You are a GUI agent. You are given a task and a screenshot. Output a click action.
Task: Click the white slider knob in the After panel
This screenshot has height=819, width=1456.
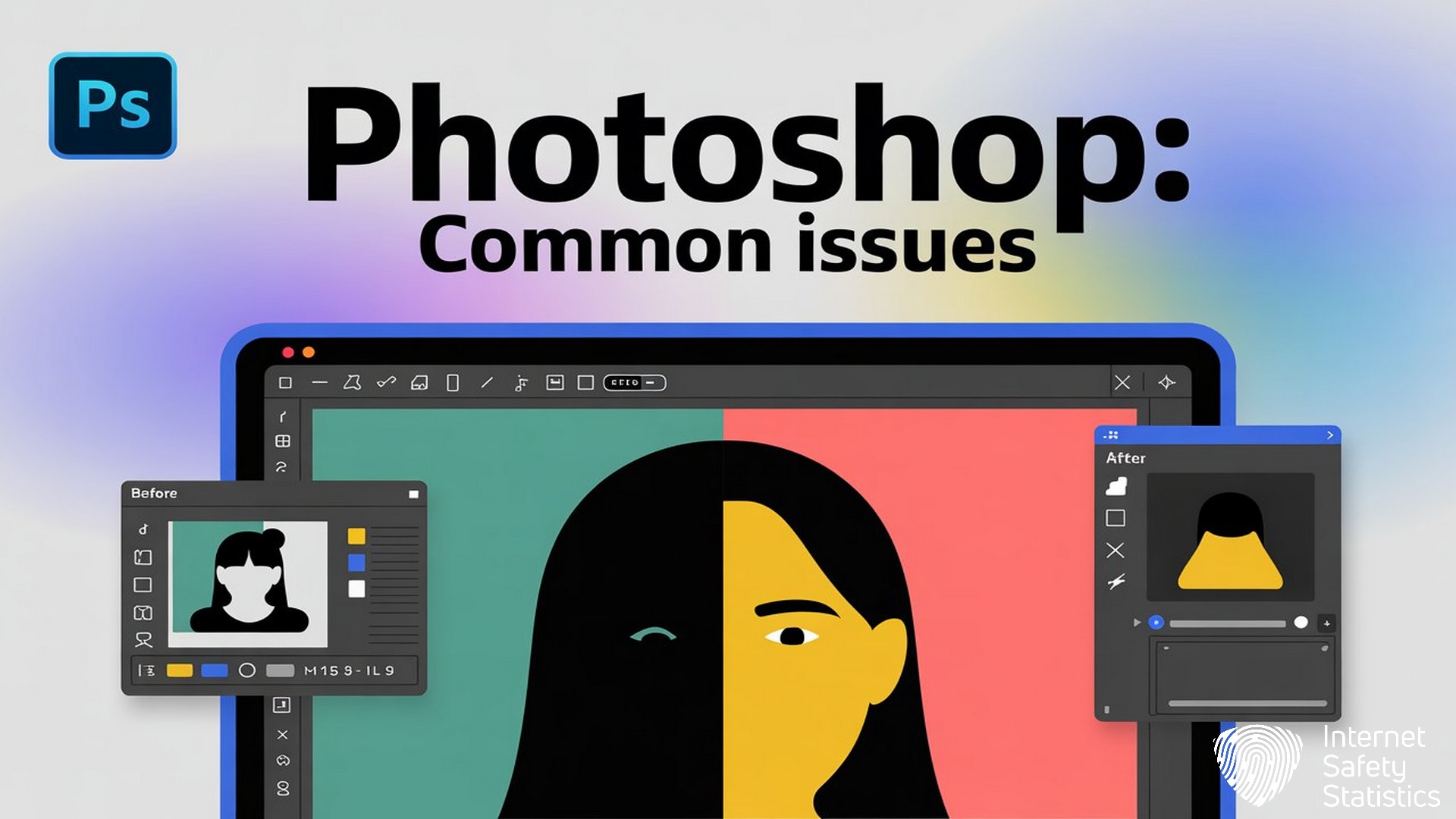coord(1301,623)
